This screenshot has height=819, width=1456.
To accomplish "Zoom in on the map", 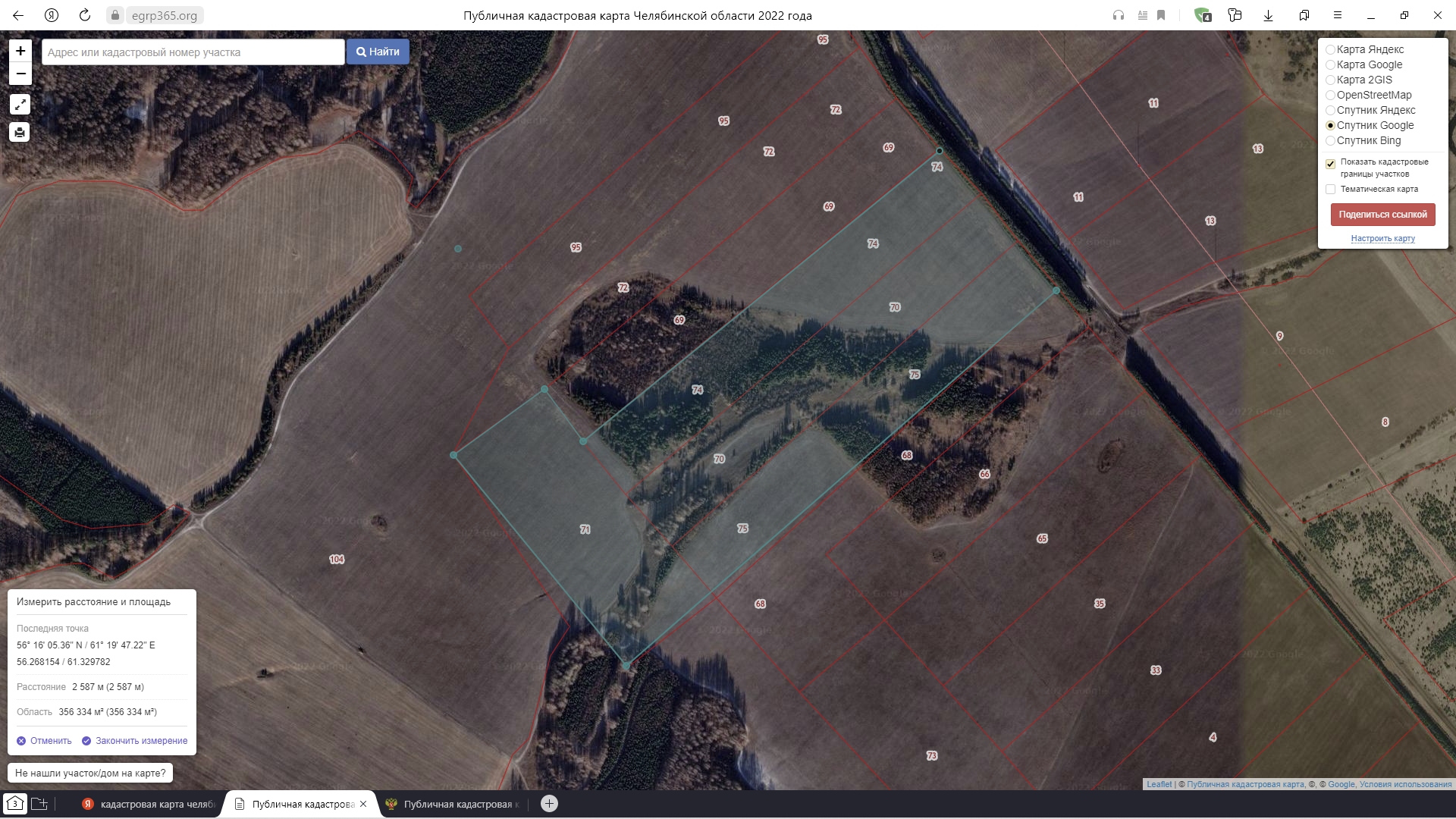I will point(20,51).
